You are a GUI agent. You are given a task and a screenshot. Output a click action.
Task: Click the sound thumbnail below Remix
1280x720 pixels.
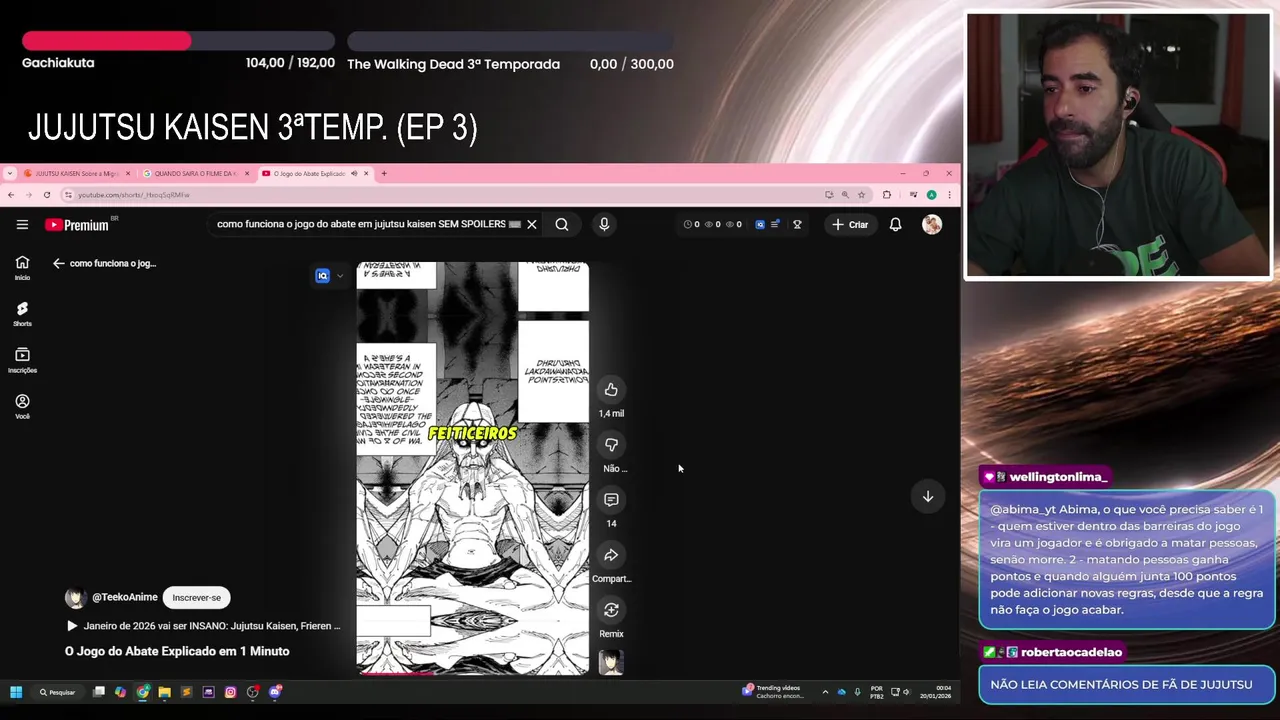coord(611,662)
